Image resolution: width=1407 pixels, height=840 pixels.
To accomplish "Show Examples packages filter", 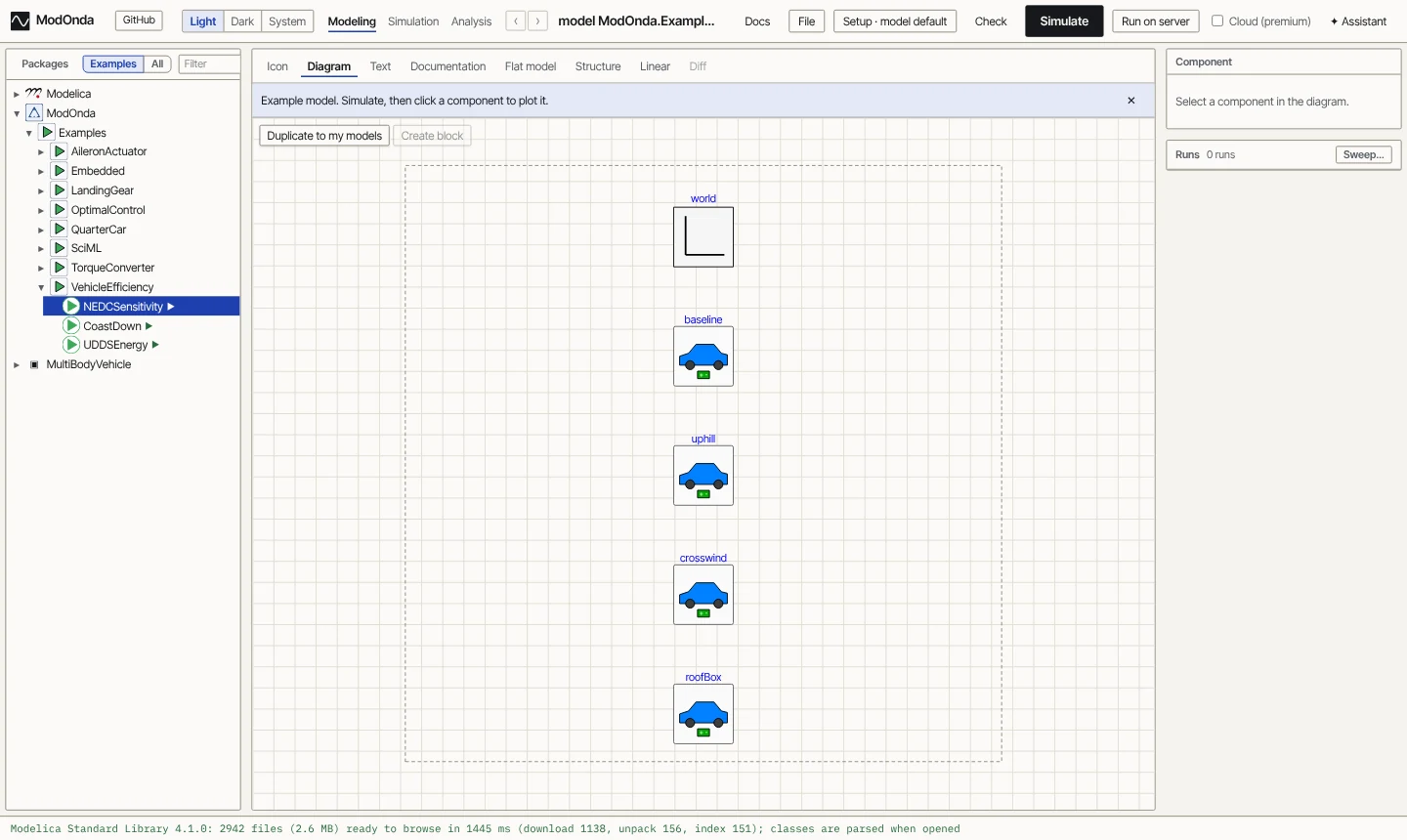I will pyautogui.click(x=113, y=64).
